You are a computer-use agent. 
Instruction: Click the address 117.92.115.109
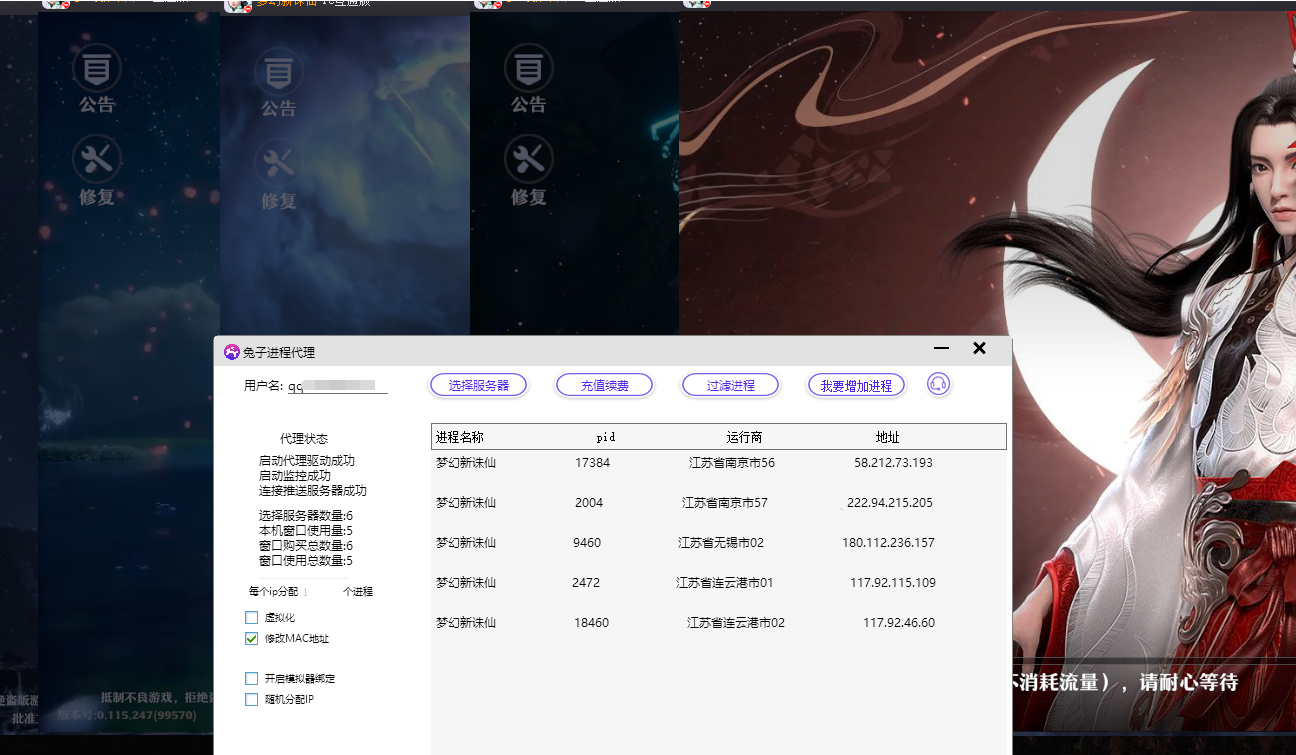point(893,583)
